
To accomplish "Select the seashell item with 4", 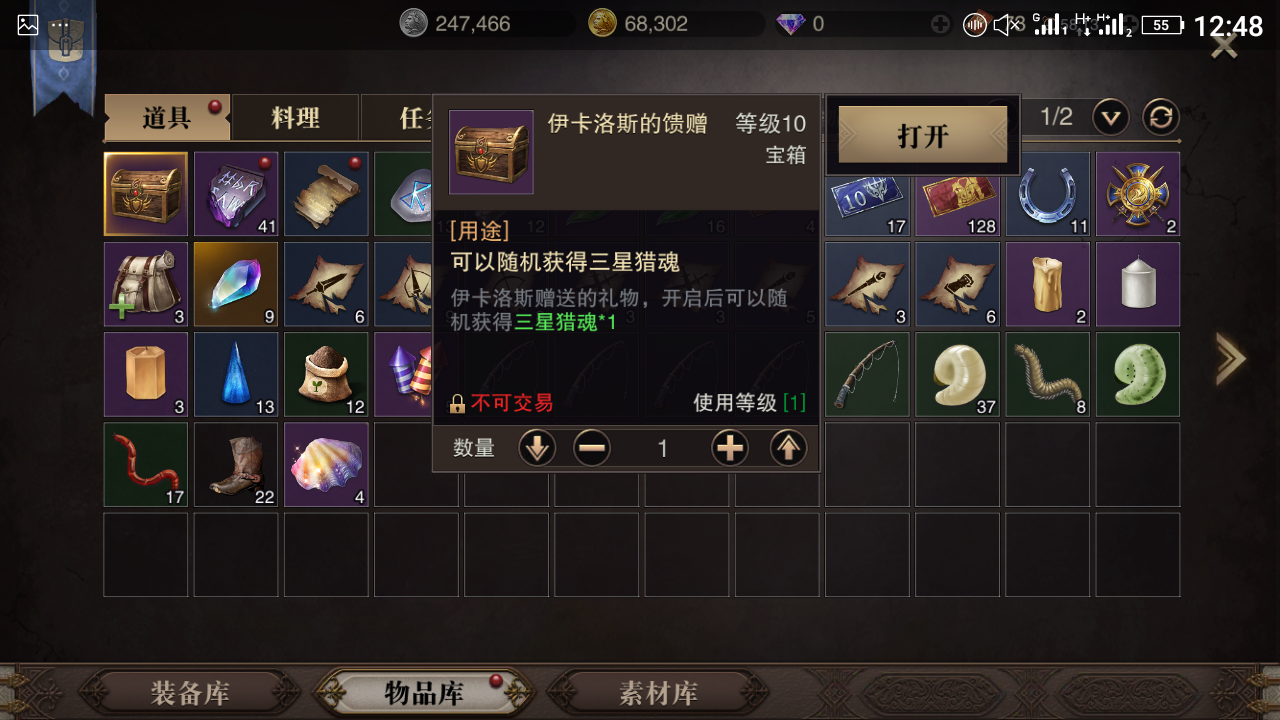I will pyautogui.click(x=326, y=464).
